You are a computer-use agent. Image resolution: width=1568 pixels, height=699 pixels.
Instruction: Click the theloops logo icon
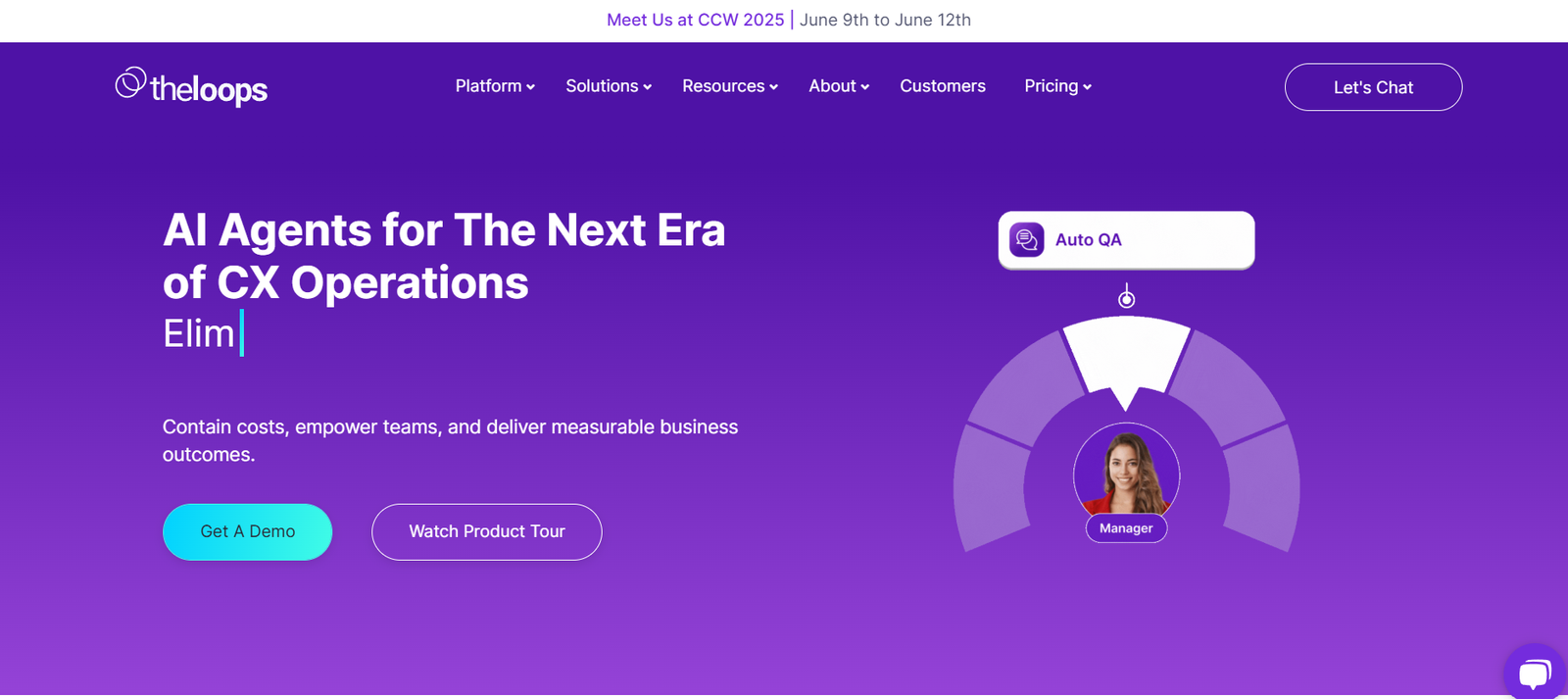pyautogui.click(x=130, y=83)
